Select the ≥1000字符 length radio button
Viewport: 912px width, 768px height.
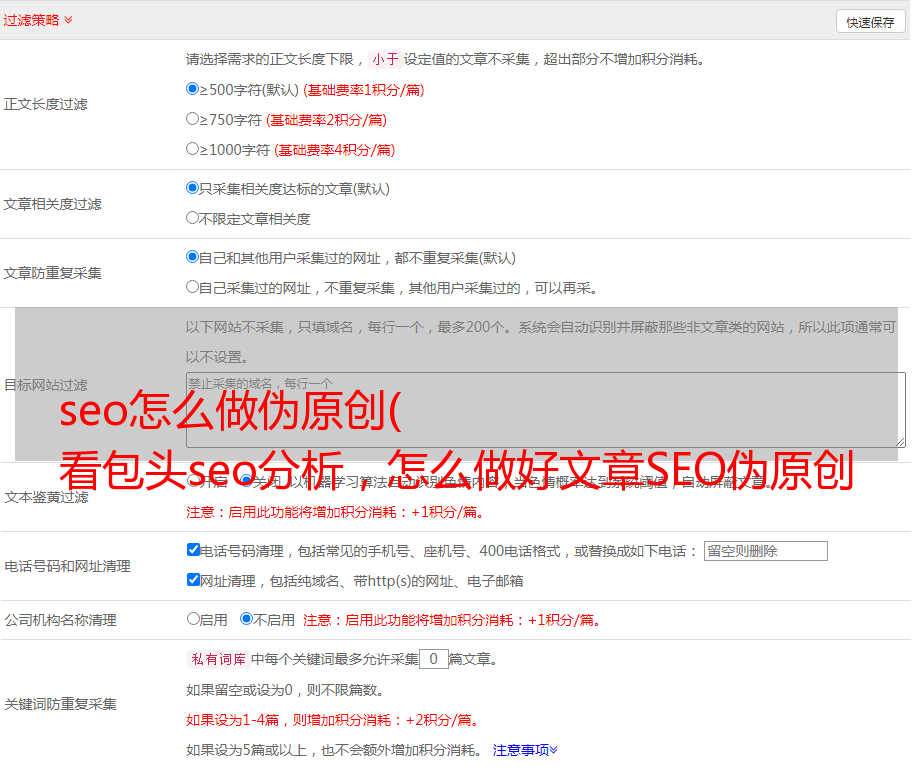coord(193,149)
